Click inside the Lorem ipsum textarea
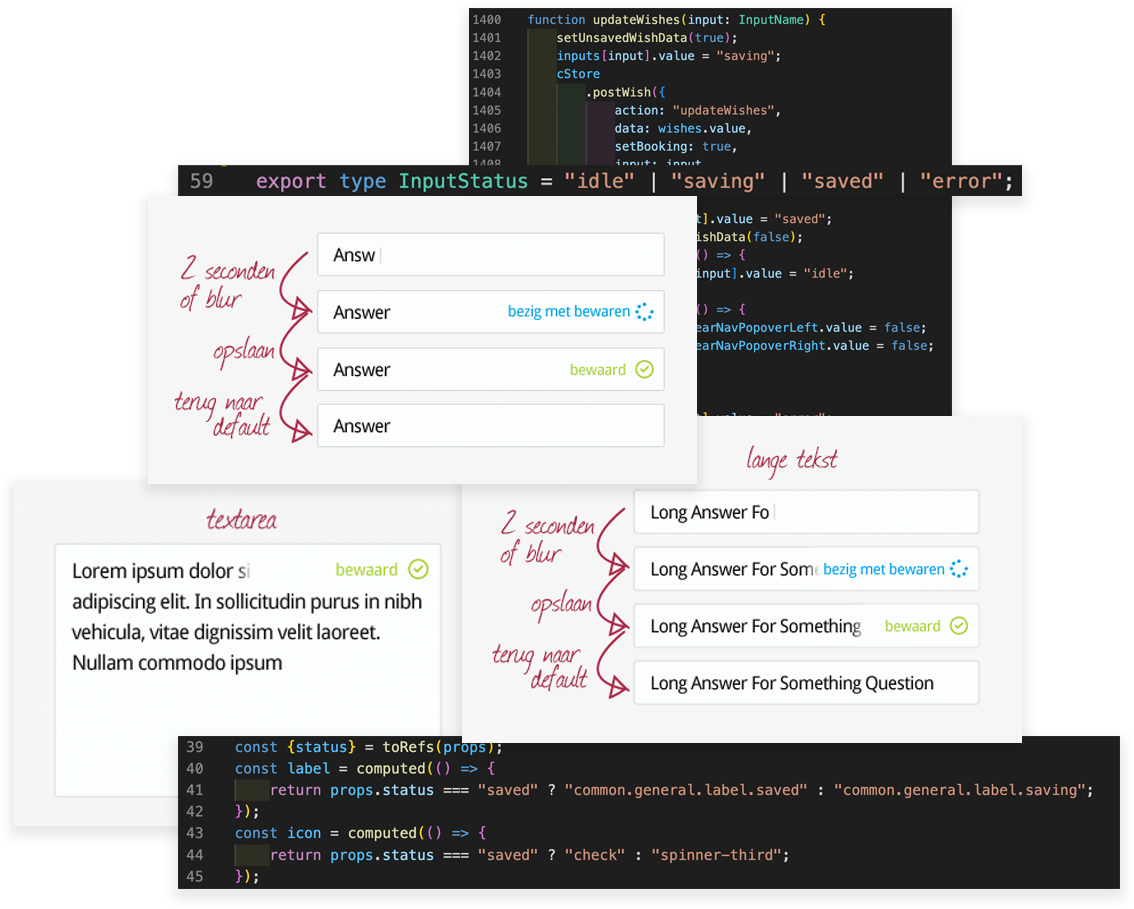1134x909 pixels. [x=248, y=670]
